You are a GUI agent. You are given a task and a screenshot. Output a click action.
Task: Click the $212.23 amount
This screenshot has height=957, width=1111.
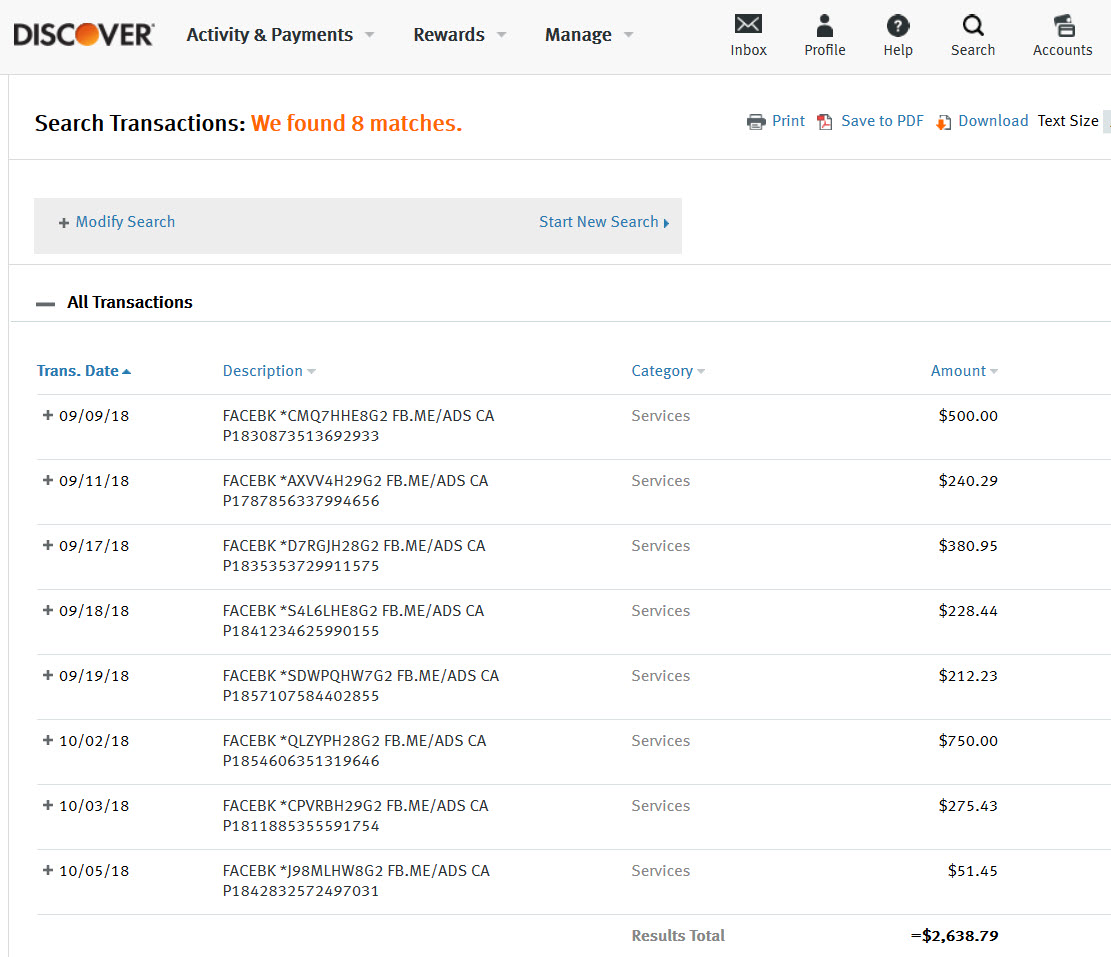coord(968,676)
